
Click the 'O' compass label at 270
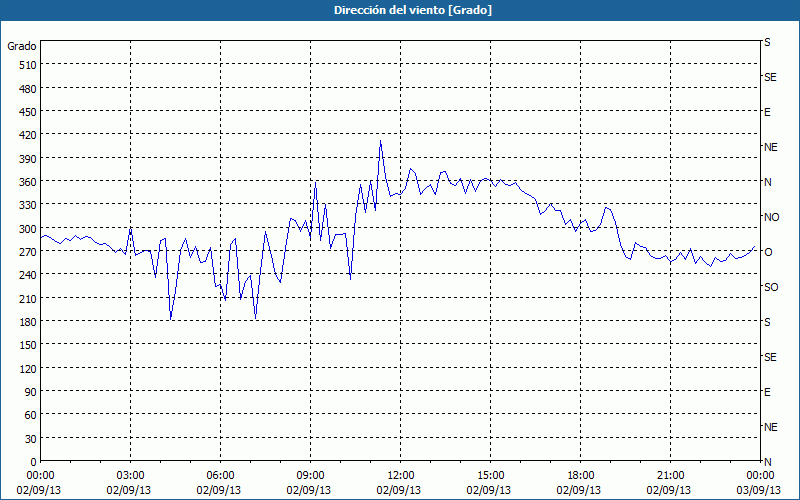pos(768,252)
